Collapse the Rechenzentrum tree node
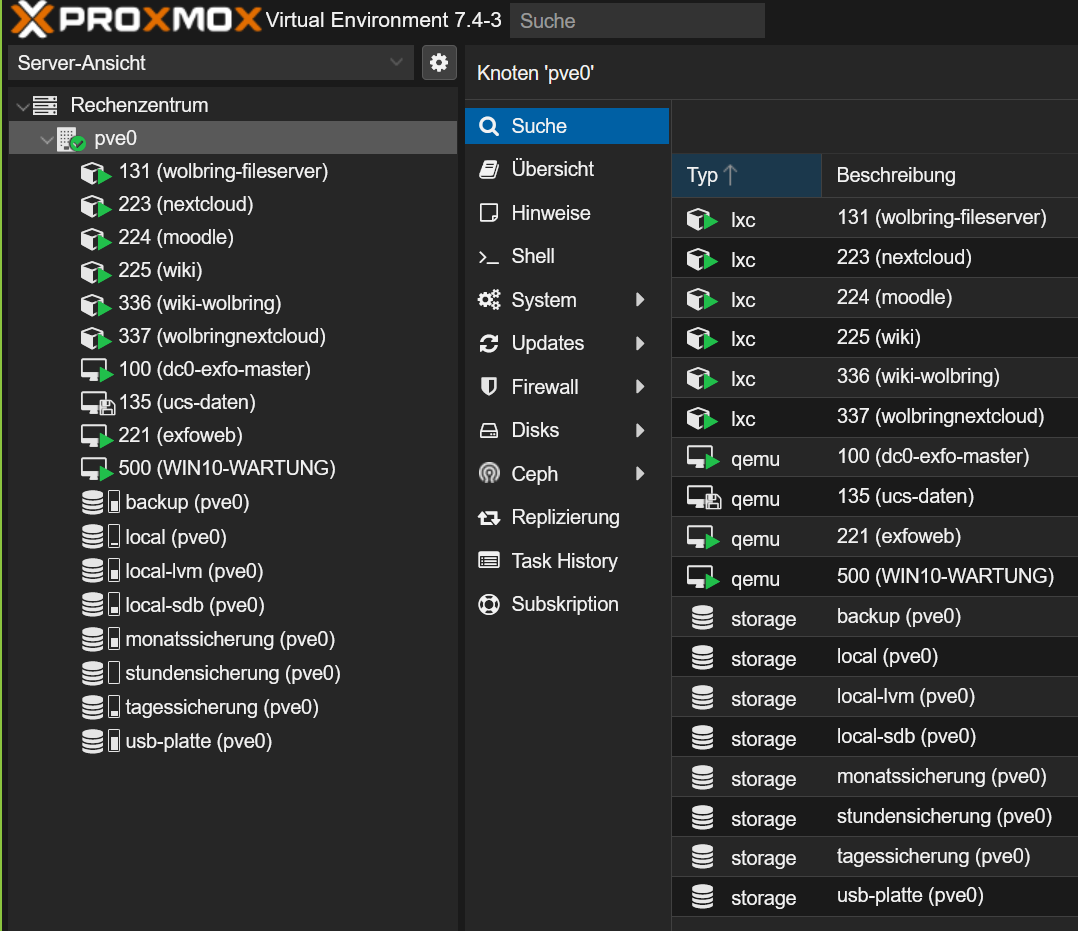The height and width of the screenshot is (931, 1078). [23, 107]
